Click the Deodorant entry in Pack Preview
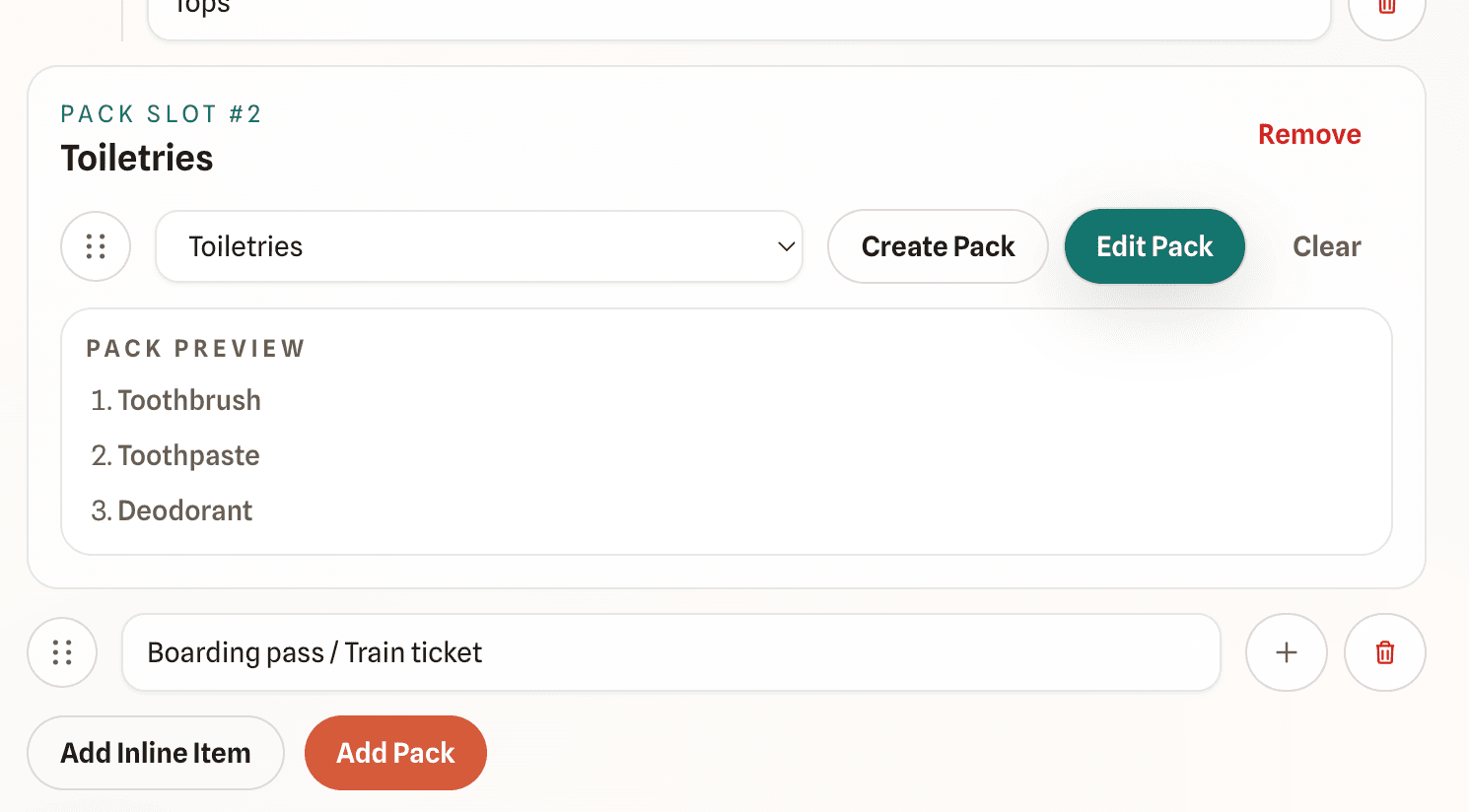This screenshot has height=812, width=1469. (184, 510)
